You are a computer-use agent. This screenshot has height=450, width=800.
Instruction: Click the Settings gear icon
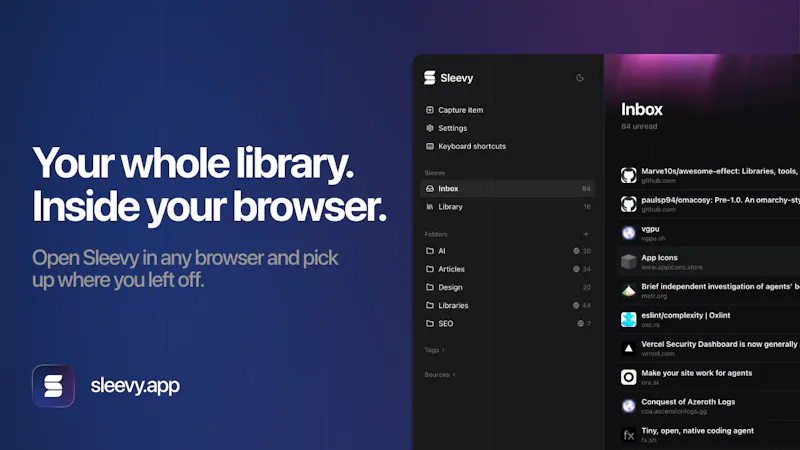(x=430, y=128)
